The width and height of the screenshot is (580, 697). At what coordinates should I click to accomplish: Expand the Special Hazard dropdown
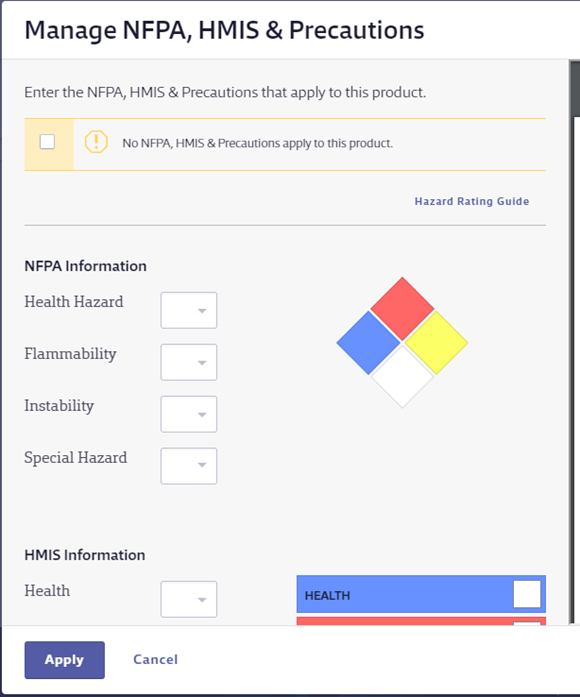click(x=189, y=466)
